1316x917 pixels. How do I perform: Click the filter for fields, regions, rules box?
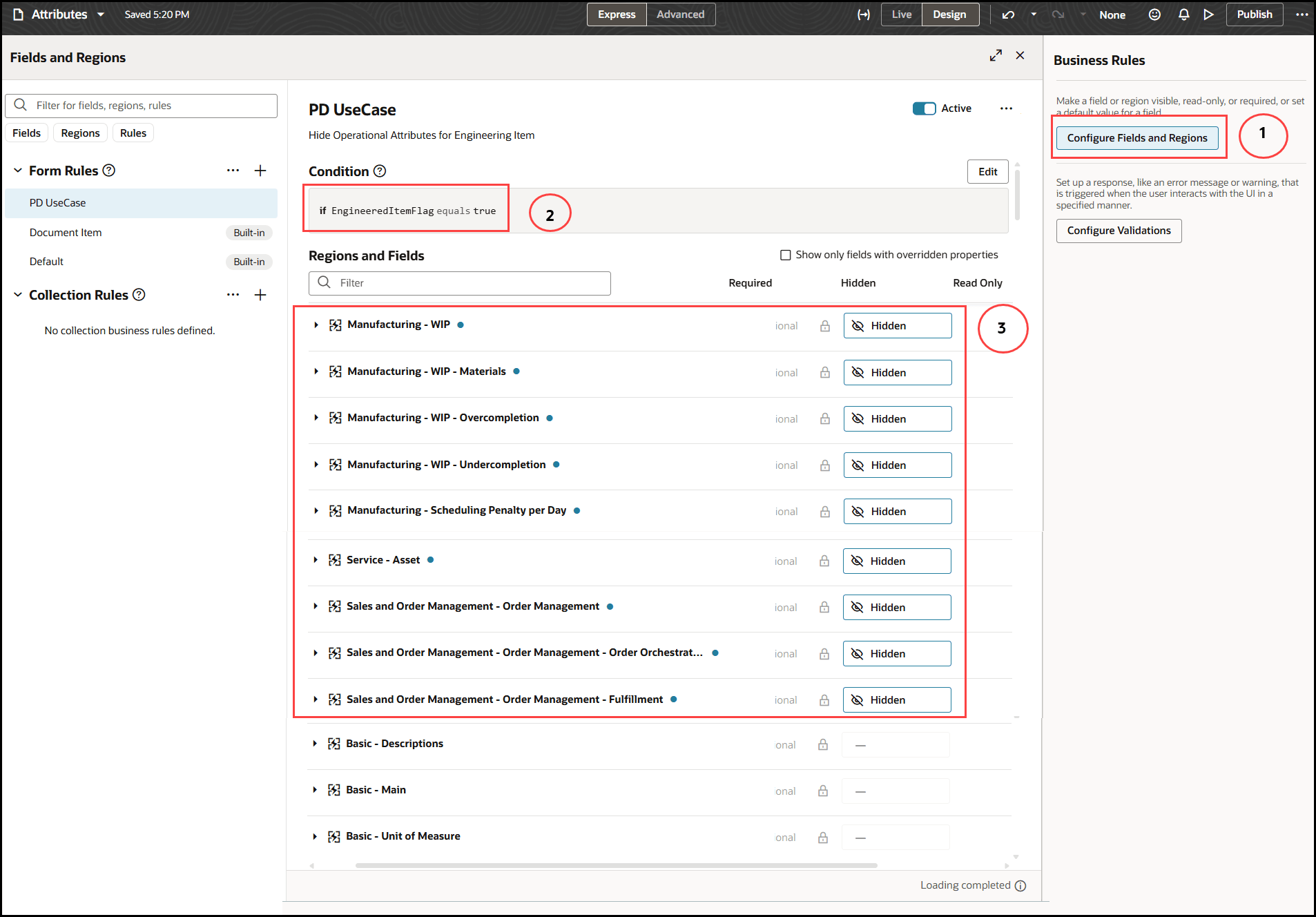pyautogui.click(x=142, y=106)
